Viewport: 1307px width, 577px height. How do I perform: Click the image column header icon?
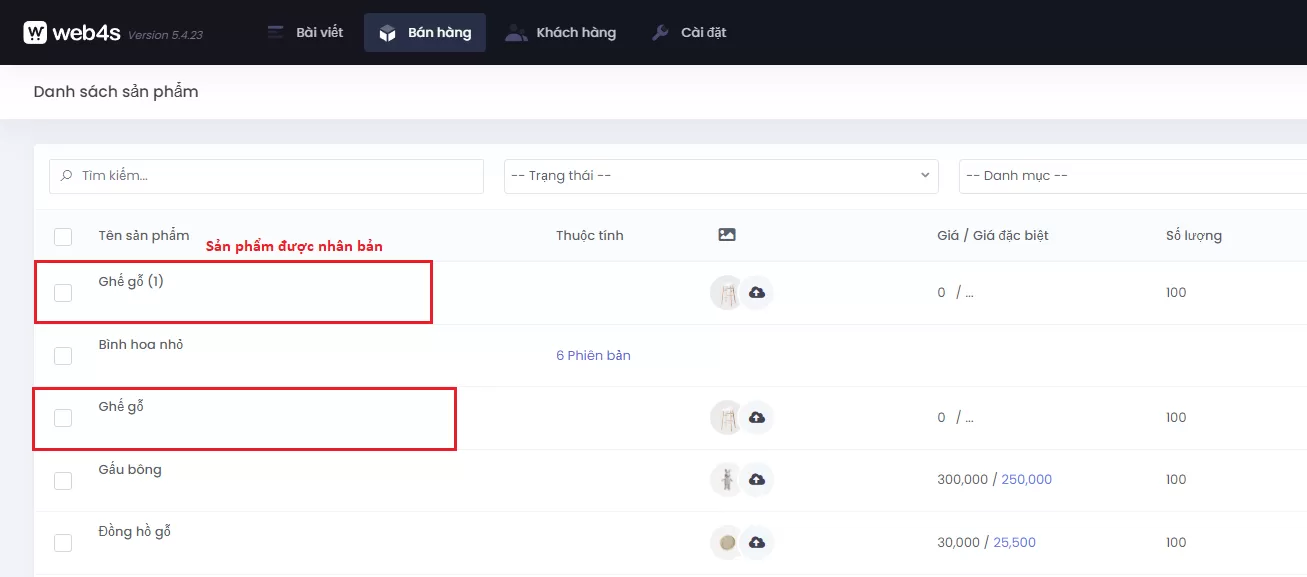727,235
